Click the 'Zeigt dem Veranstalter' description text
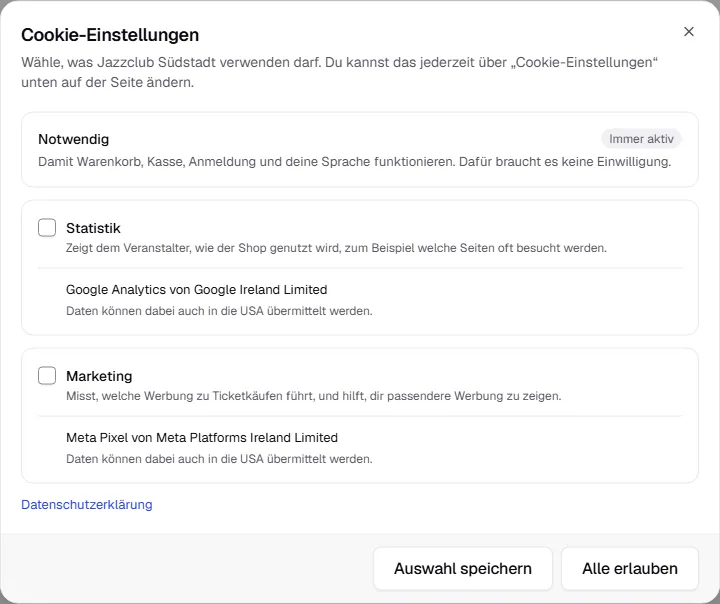This screenshot has width=720, height=604. pos(336,248)
